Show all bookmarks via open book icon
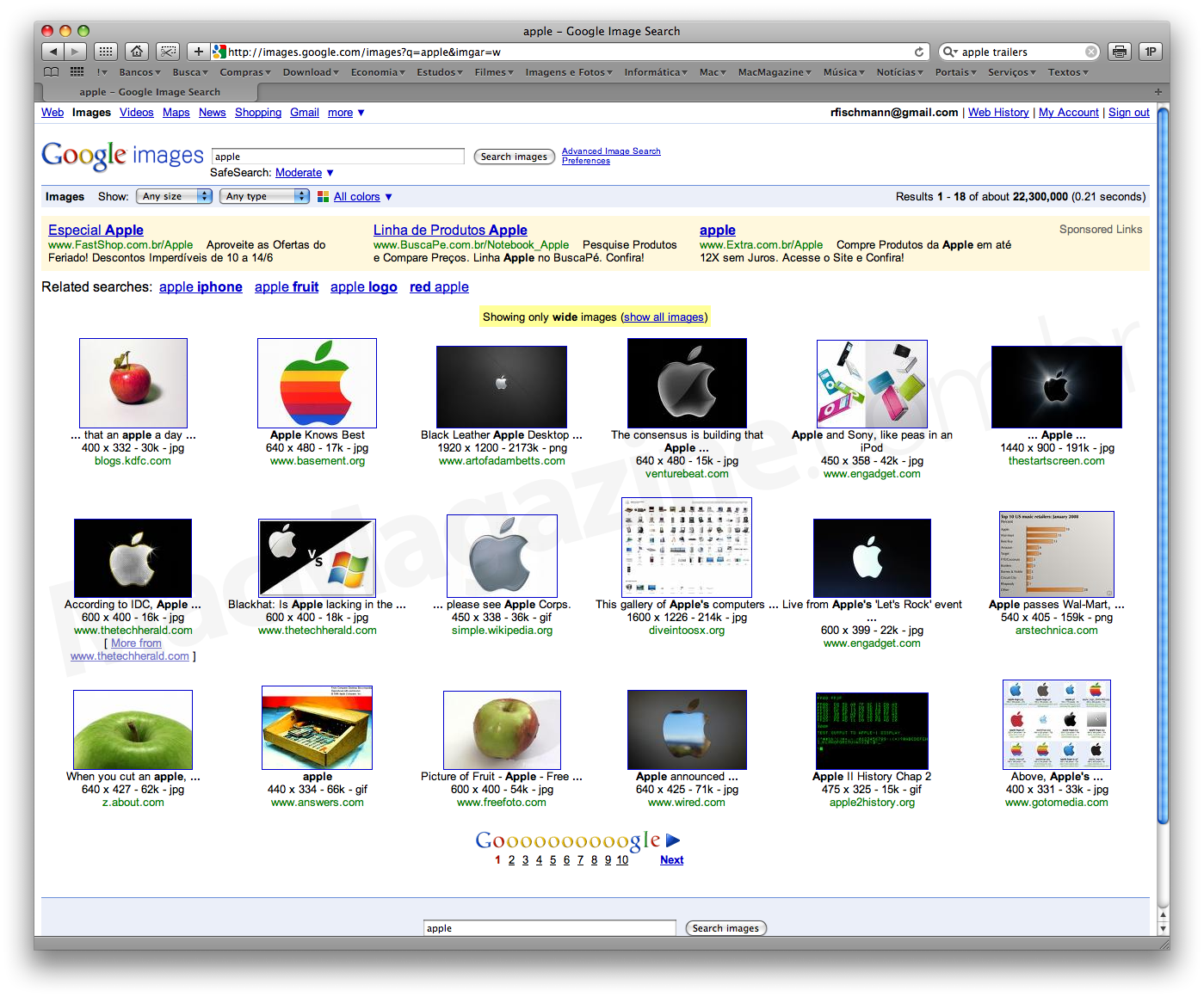This screenshot has height=997, width=1204. pos(52,72)
